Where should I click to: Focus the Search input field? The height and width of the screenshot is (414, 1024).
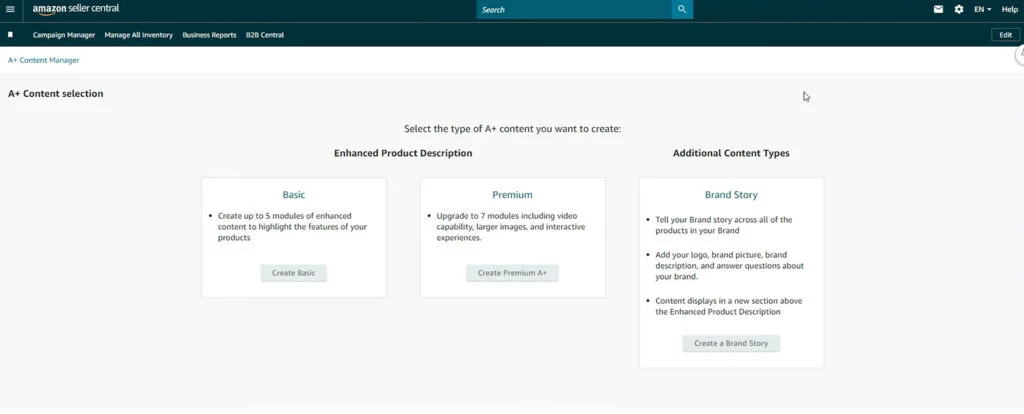[574, 10]
